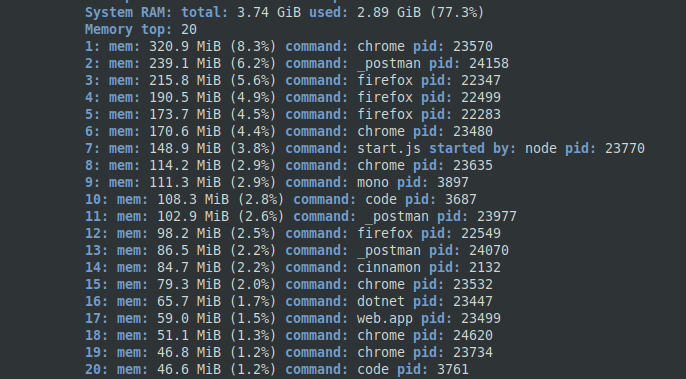Click the _postman pid 23977 line
The height and width of the screenshot is (379, 686).
click(x=301, y=217)
